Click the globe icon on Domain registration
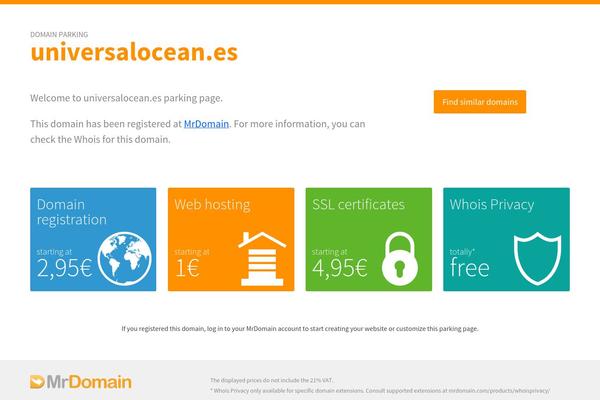Viewport: 600px width, 400px height. 124,259
